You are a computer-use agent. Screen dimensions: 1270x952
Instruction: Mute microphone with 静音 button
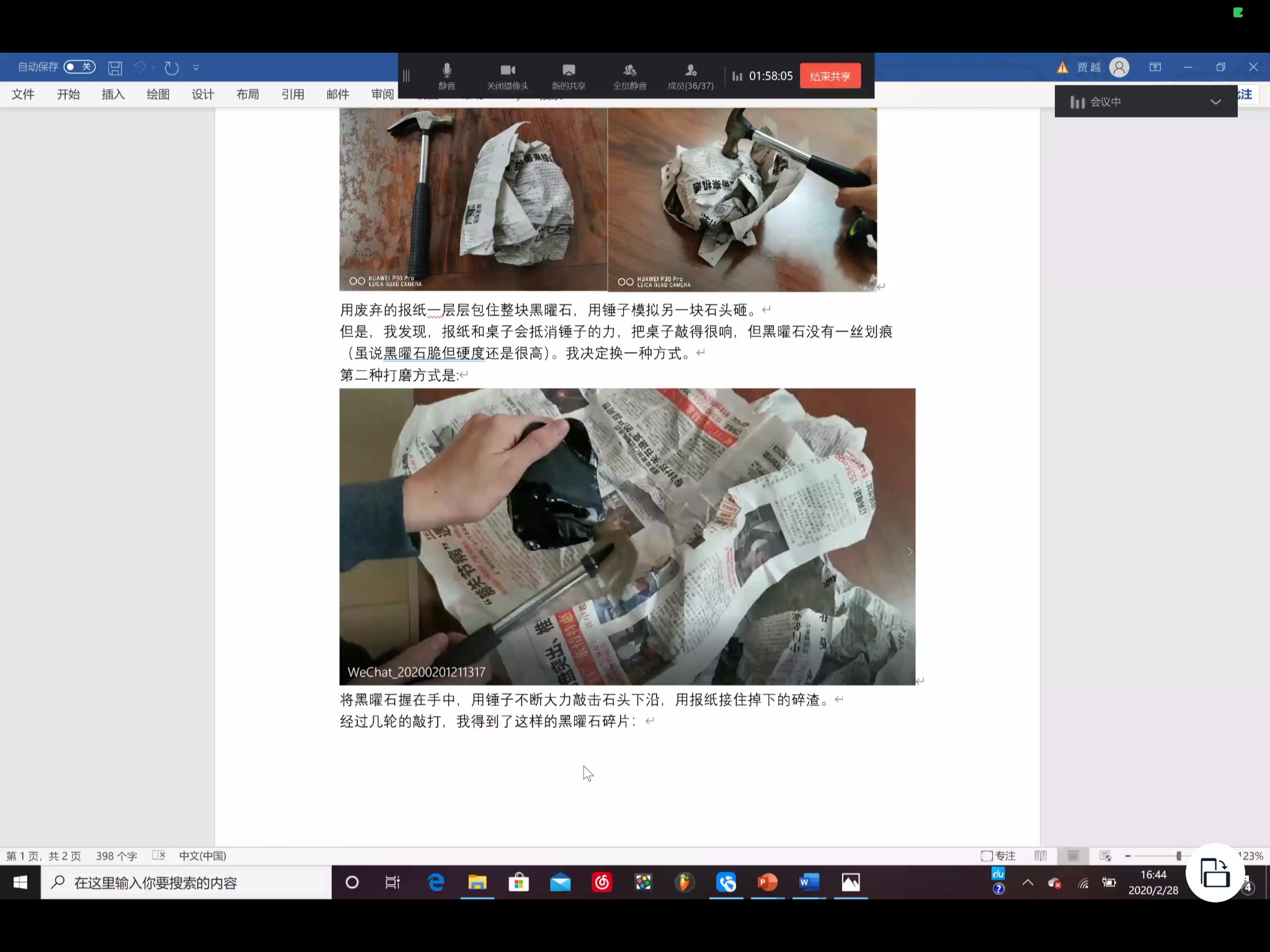click(446, 76)
